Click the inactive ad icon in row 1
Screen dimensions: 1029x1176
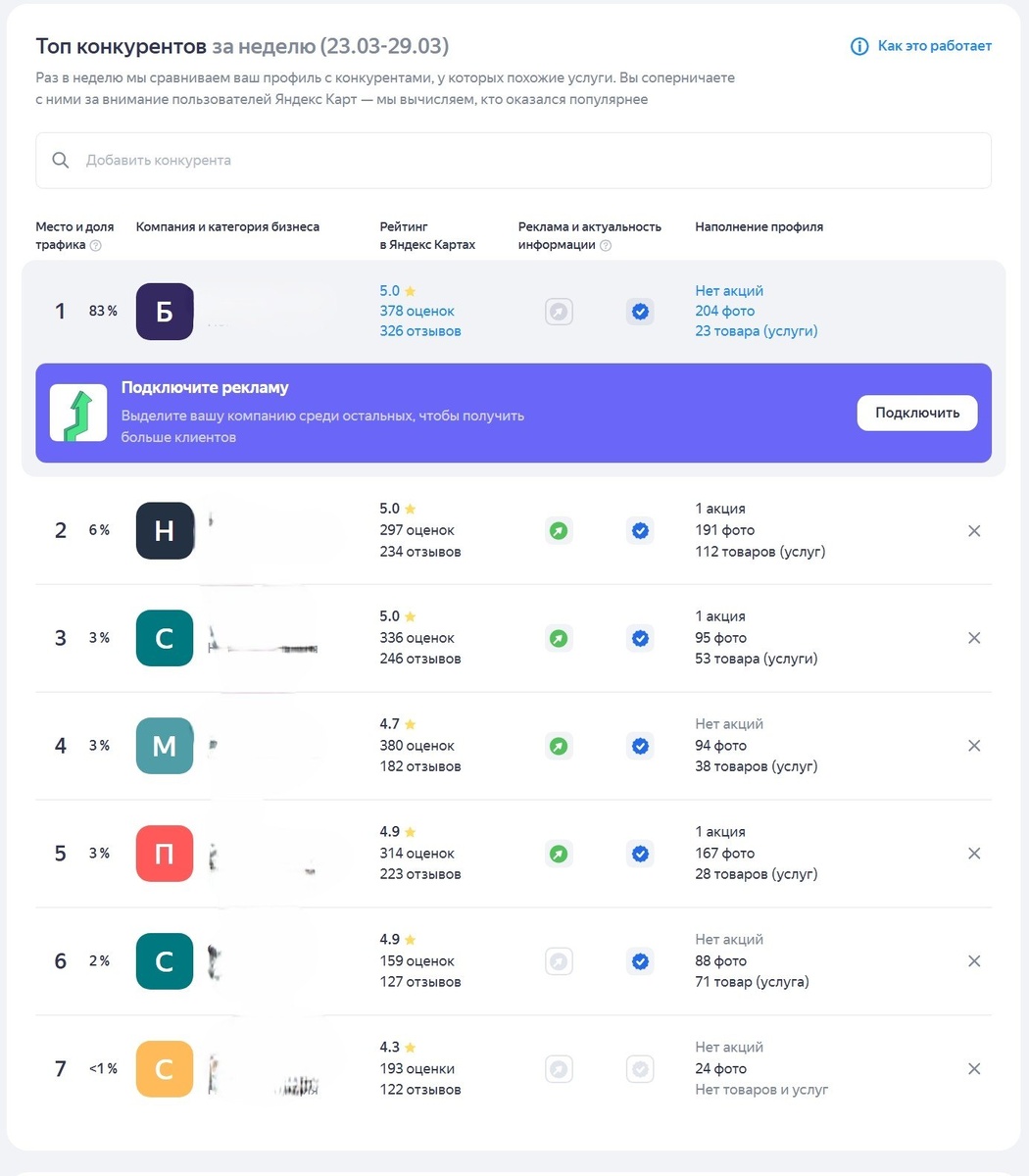pyautogui.click(x=559, y=312)
